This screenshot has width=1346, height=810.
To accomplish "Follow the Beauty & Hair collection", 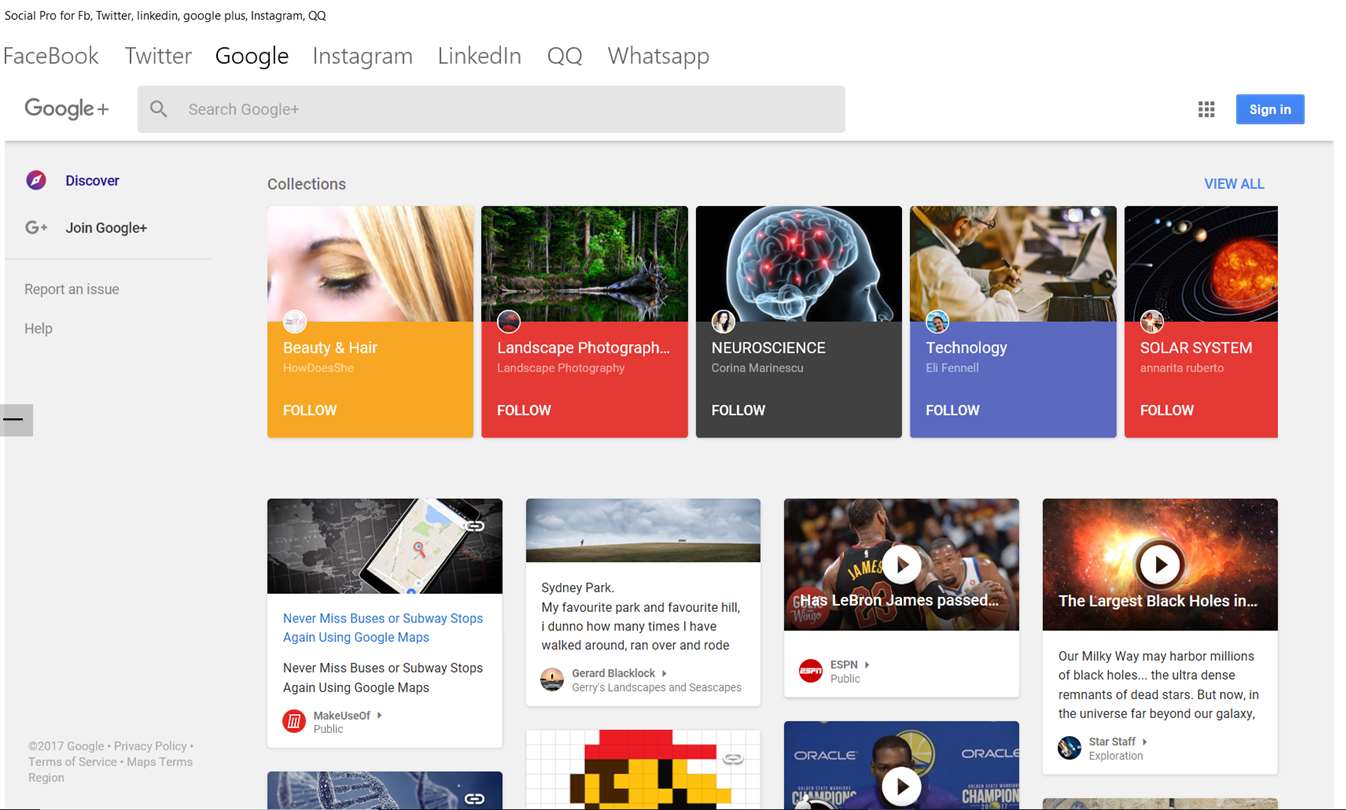I will click(310, 410).
